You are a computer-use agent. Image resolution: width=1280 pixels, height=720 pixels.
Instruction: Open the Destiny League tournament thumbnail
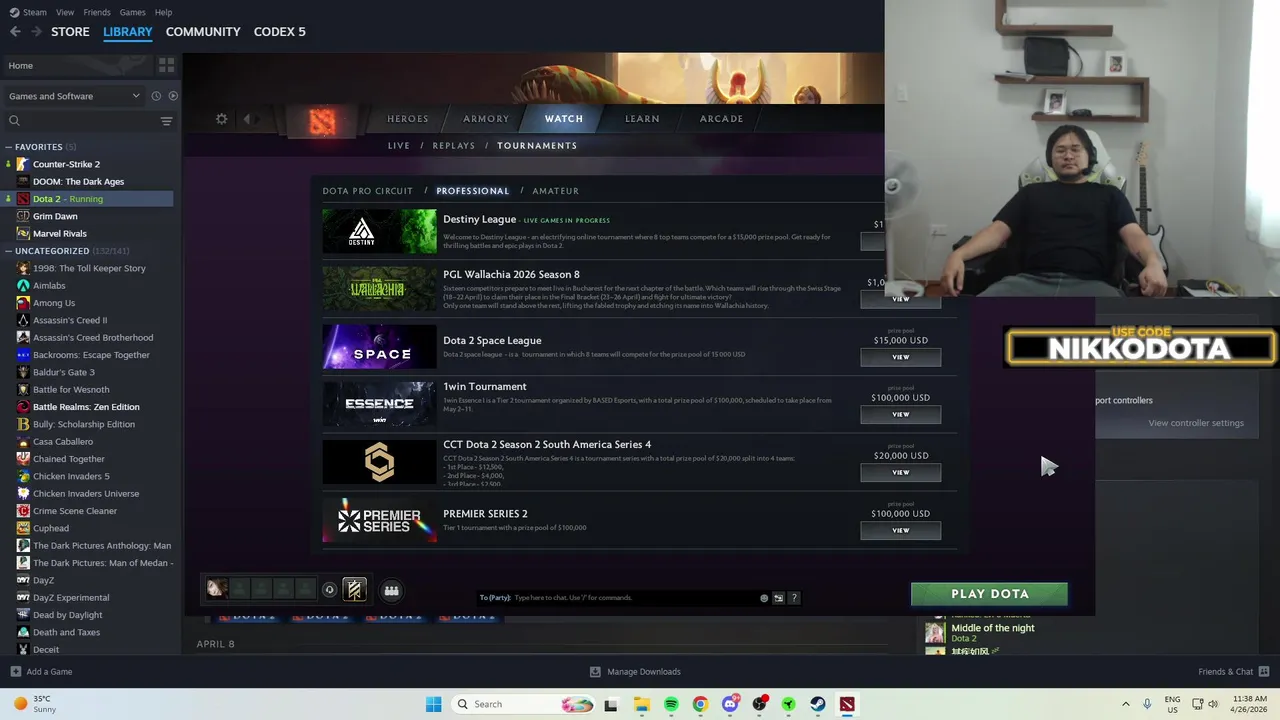[x=379, y=231]
